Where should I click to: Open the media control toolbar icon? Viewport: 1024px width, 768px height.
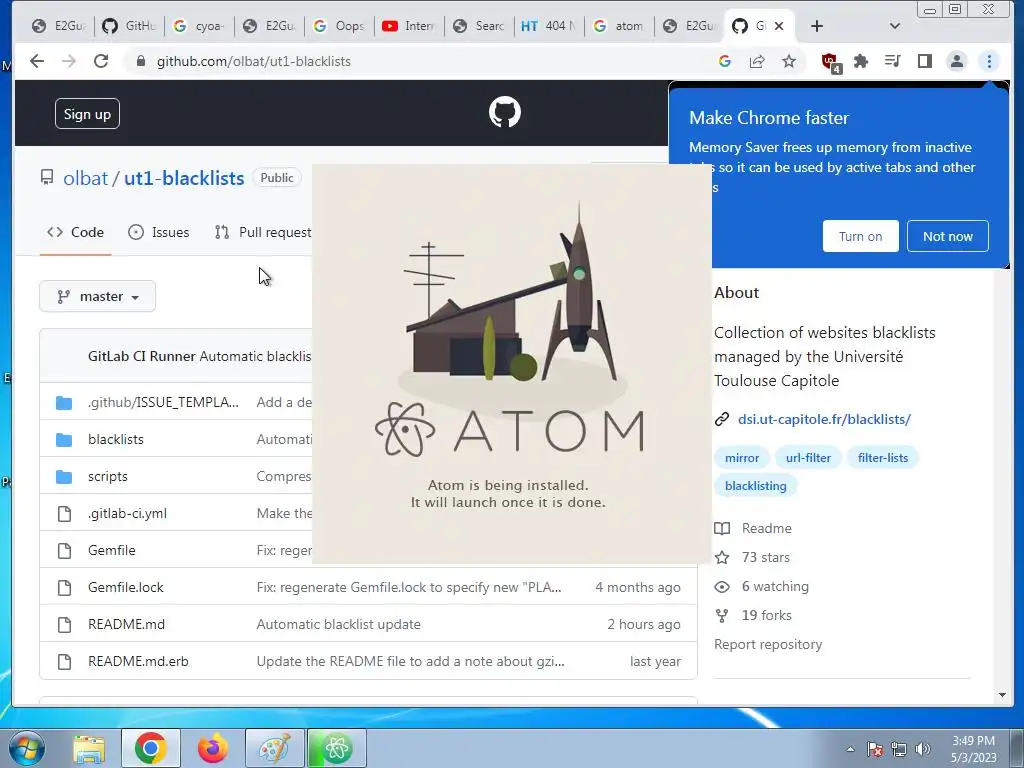point(892,61)
